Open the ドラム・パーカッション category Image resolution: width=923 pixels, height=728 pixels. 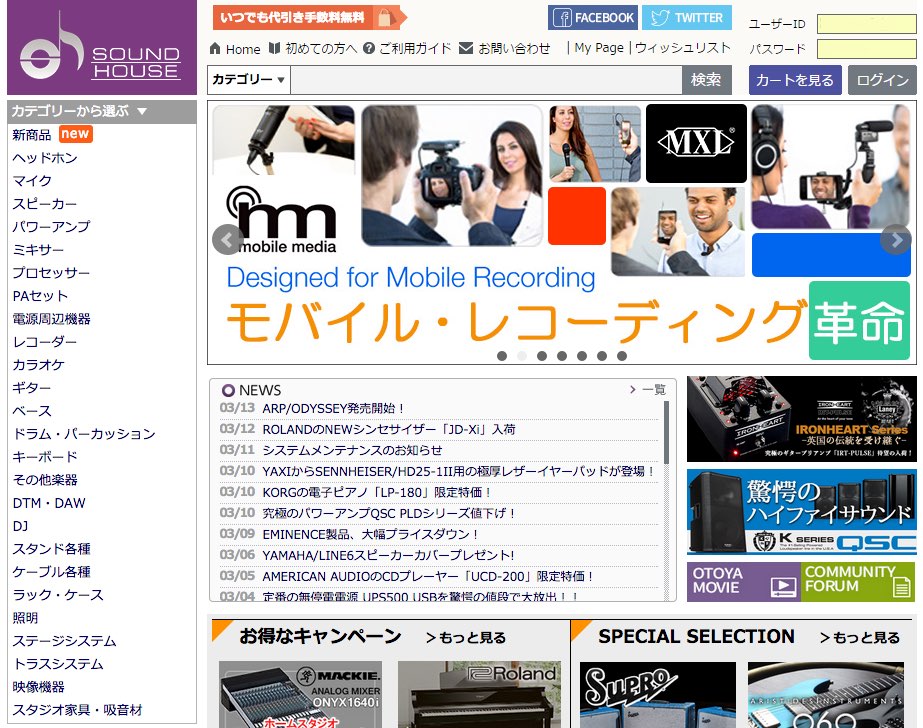84,434
